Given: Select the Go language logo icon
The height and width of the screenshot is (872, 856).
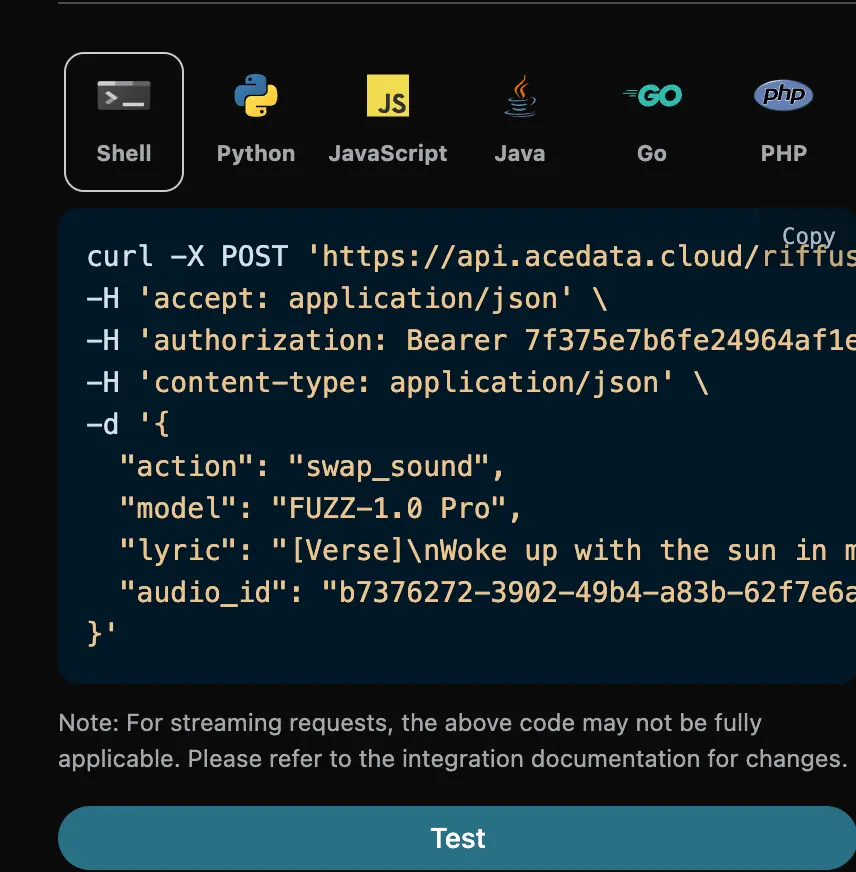Looking at the screenshot, I should click(652, 96).
